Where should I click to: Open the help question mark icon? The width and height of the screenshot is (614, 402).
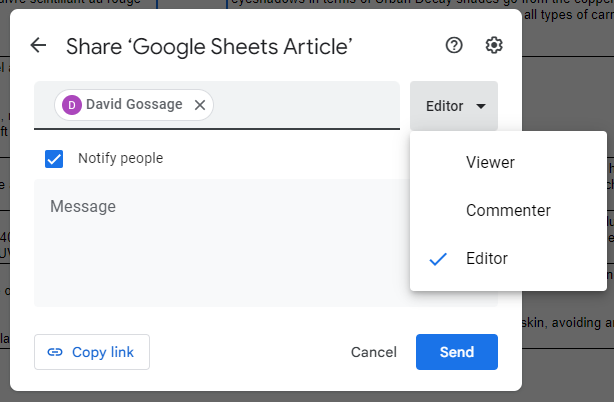coord(454,45)
